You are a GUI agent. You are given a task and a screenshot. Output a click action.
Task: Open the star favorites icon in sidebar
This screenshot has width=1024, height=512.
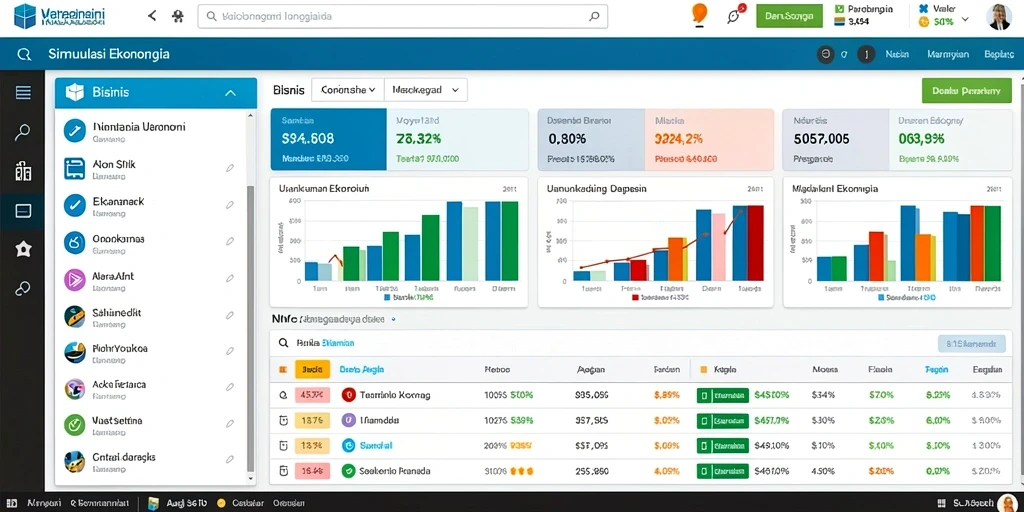click(23, 249)
